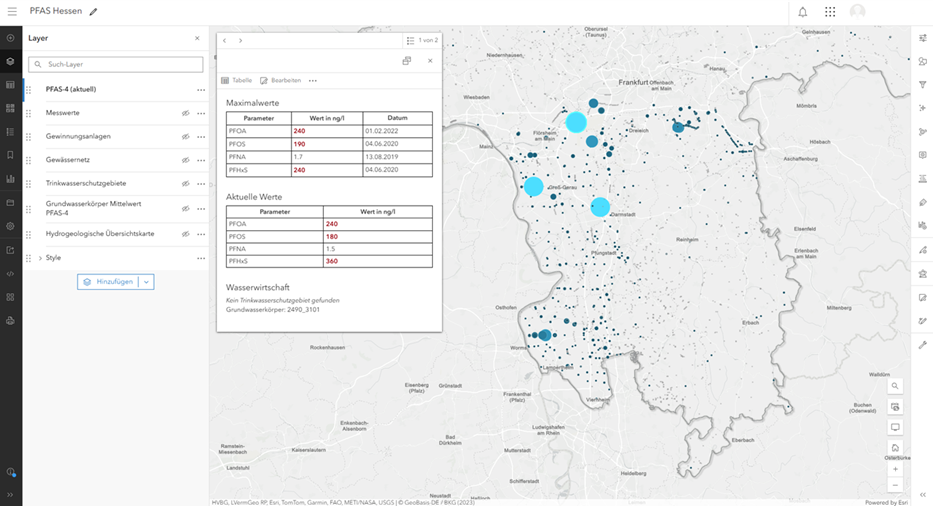Select the PFAS-4 (aktuell) layer row
933x506 pixels.
pos(116,90)
